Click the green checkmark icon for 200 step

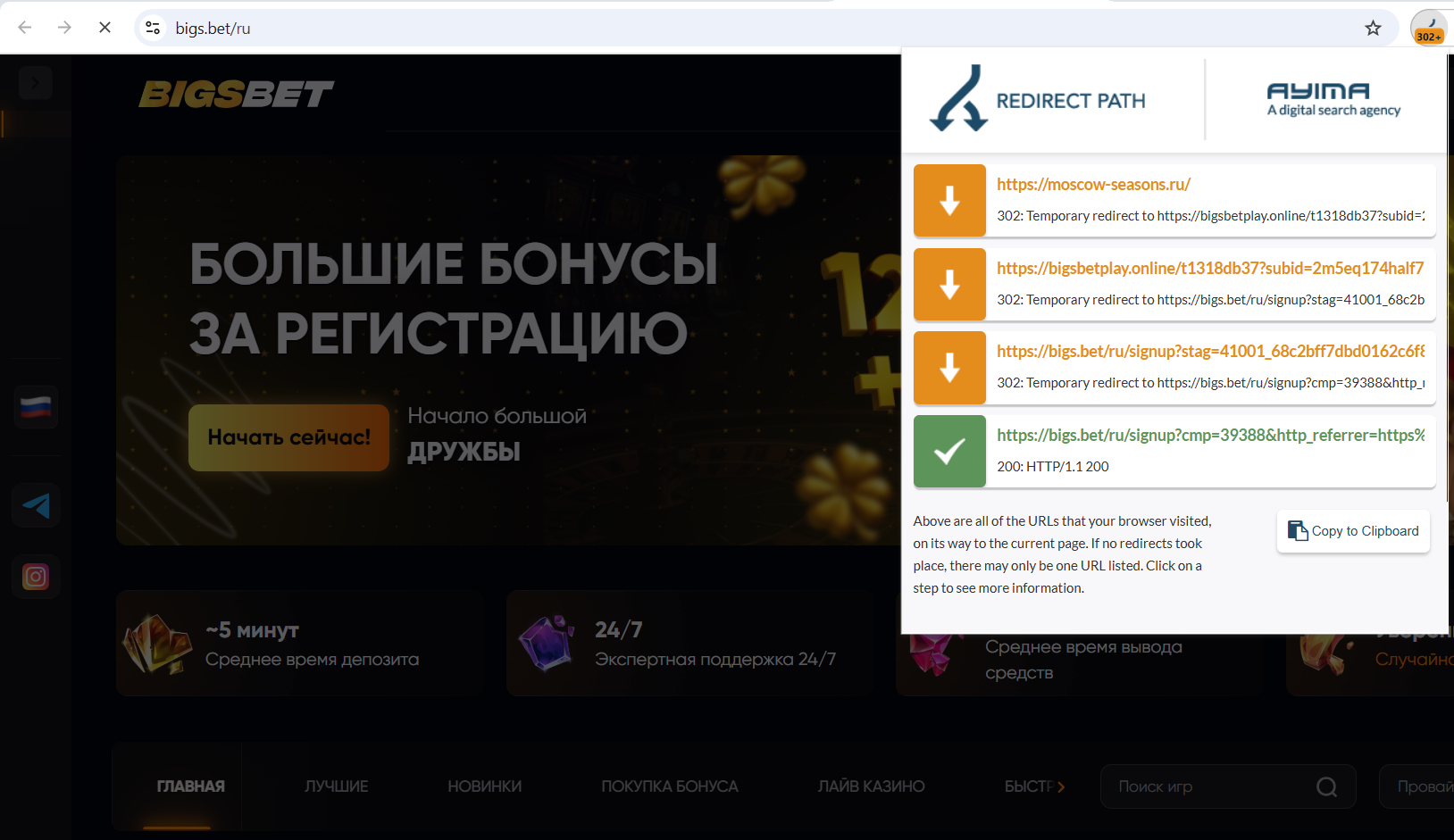point(949,451)
